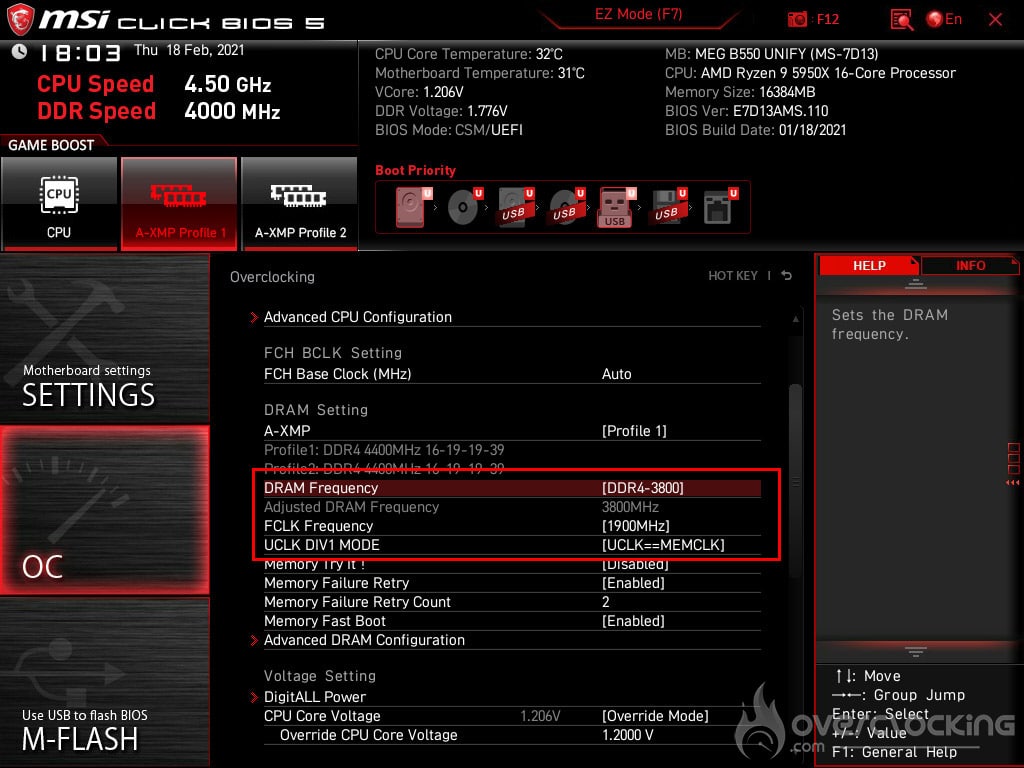1024x768 pixels.
Task: Click the back arrow icon beside HOT KEY
Action: coord(786,276)
